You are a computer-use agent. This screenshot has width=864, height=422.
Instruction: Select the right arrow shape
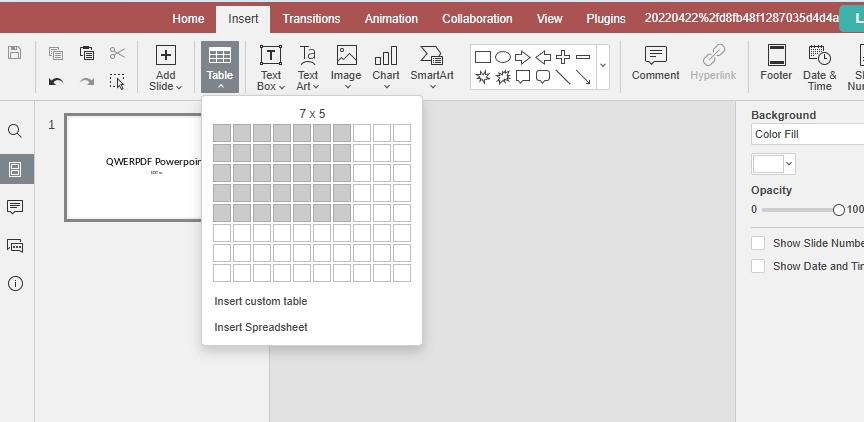[522, 57]
